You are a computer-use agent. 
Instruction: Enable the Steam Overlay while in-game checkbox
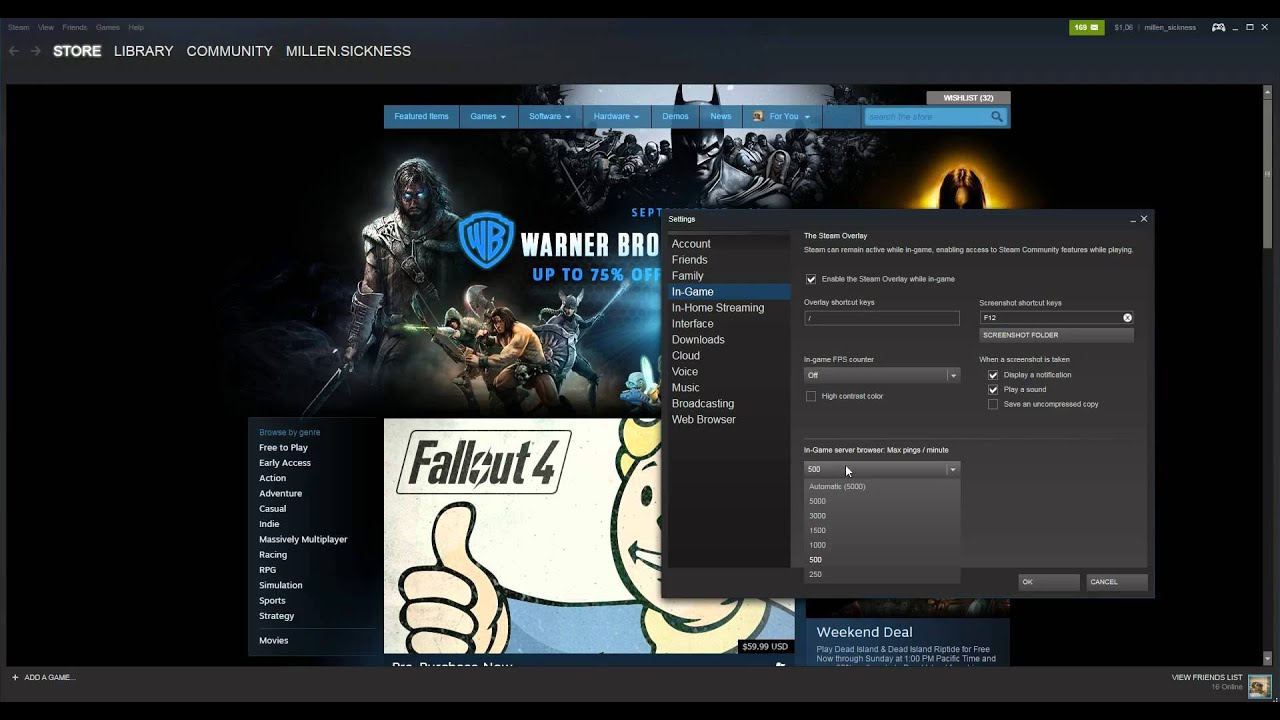click(811, 279)
